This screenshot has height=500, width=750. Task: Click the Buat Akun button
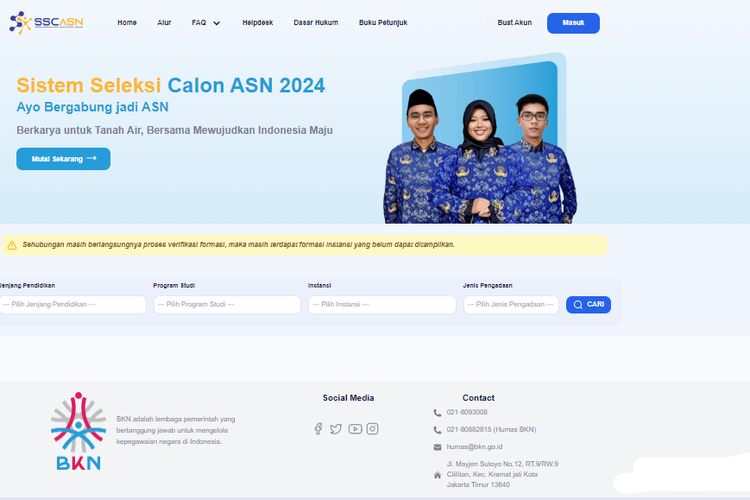tap(515, 22)
